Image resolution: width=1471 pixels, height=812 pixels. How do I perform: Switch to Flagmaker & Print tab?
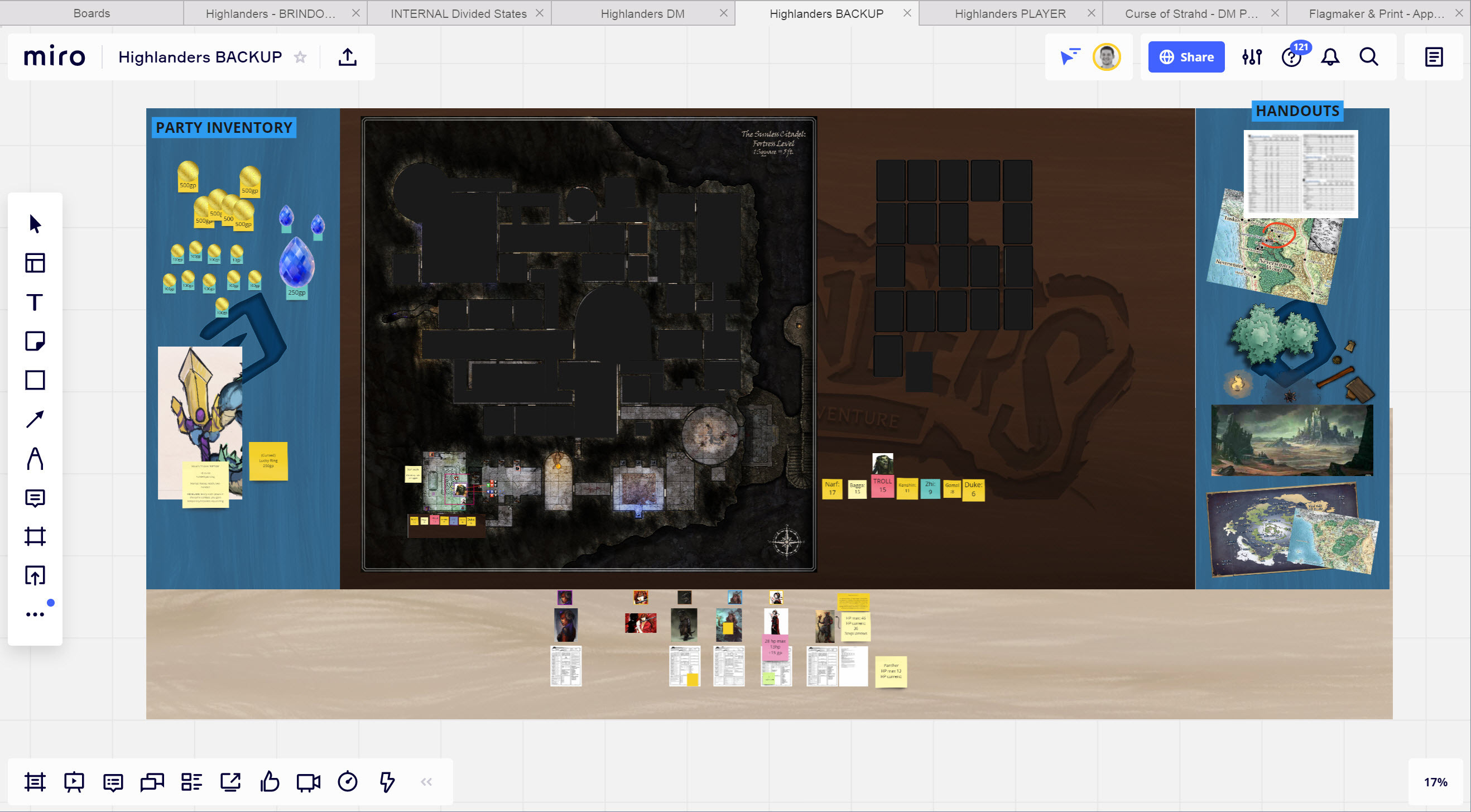1376,13
